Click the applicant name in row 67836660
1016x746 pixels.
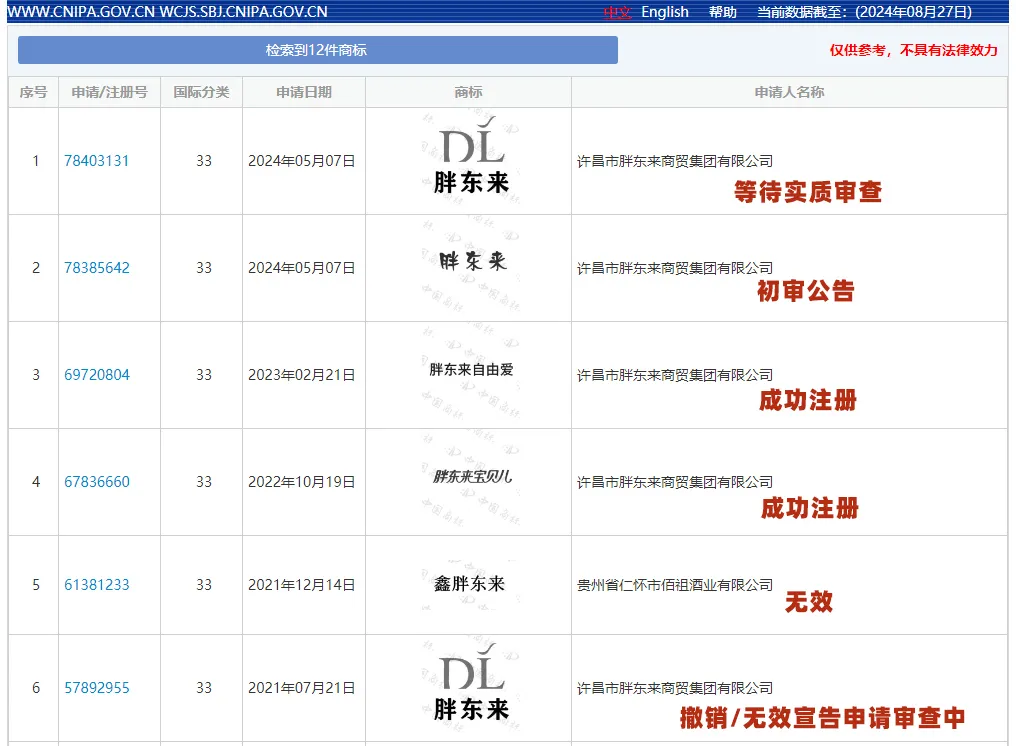(675, 482)
